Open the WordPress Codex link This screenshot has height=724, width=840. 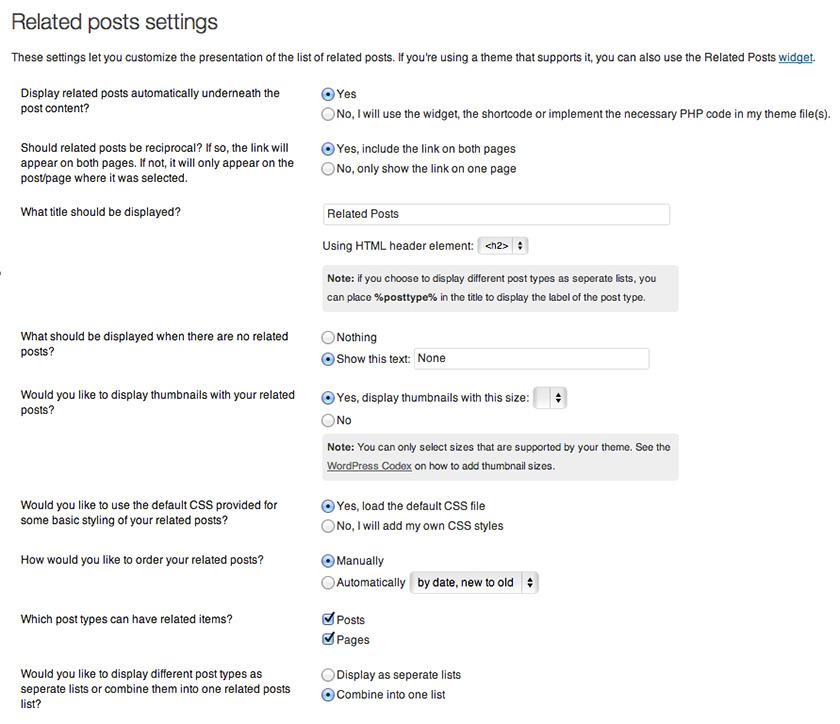(x=369, y=466)
